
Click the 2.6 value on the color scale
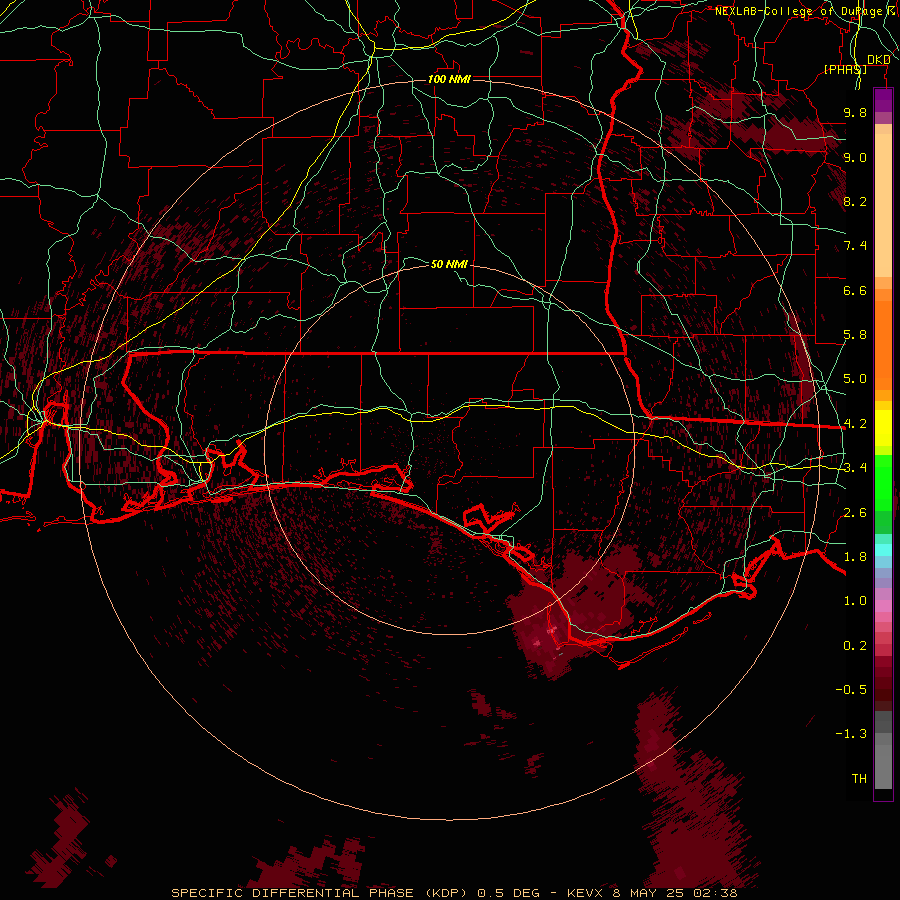click(x=855, y=512)
